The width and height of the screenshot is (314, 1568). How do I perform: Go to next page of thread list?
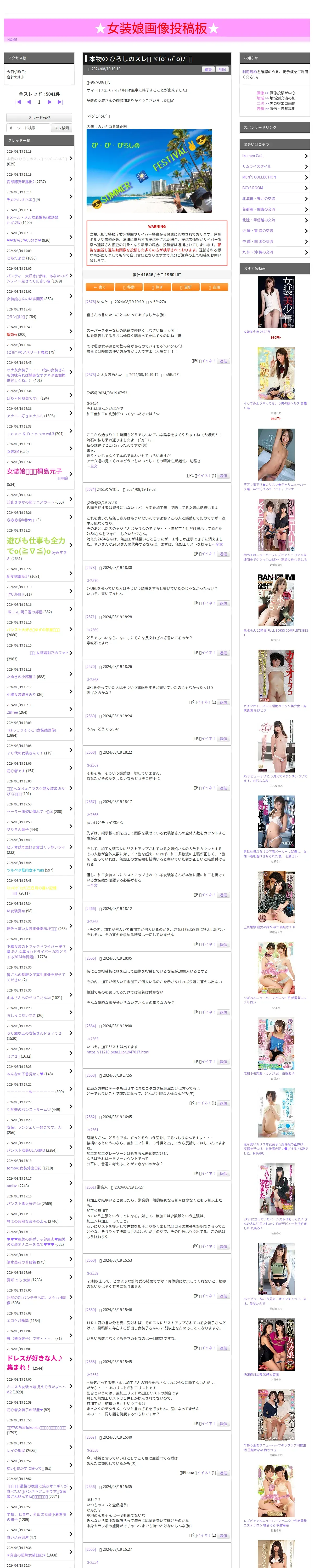(x=50, y=102)
